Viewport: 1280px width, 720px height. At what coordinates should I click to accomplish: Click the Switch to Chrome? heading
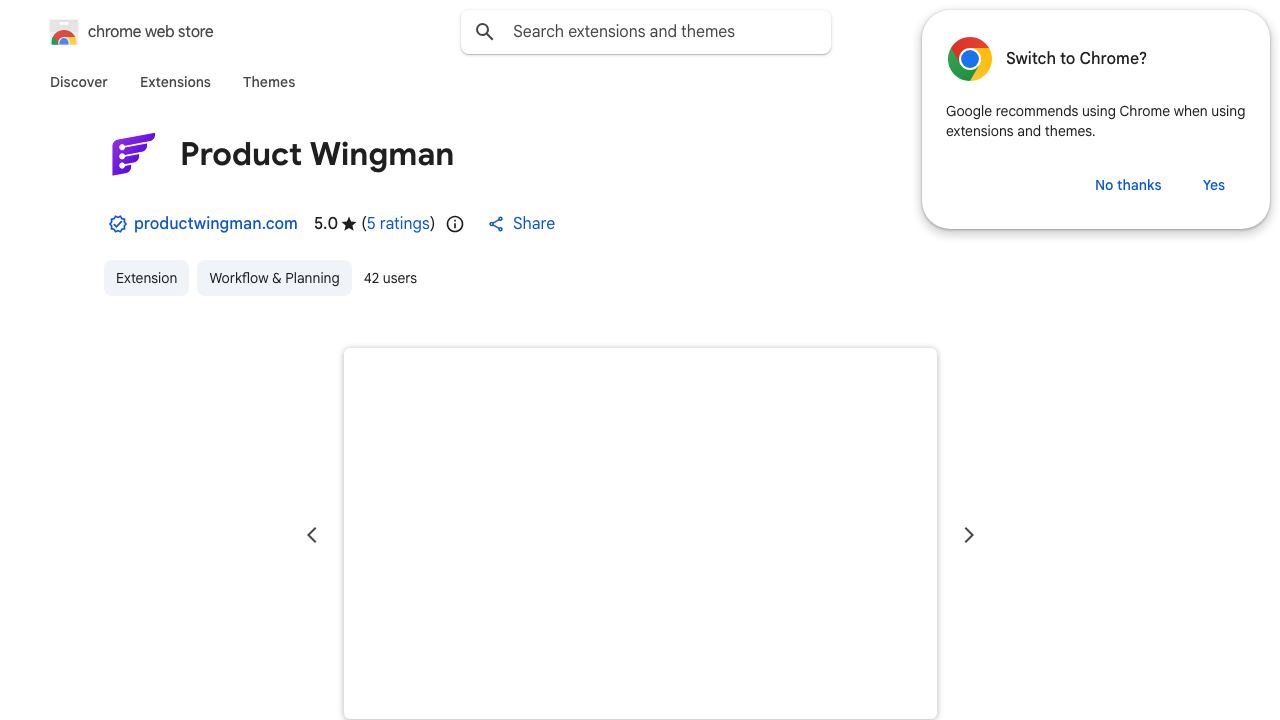click(x=1076, y=59)
